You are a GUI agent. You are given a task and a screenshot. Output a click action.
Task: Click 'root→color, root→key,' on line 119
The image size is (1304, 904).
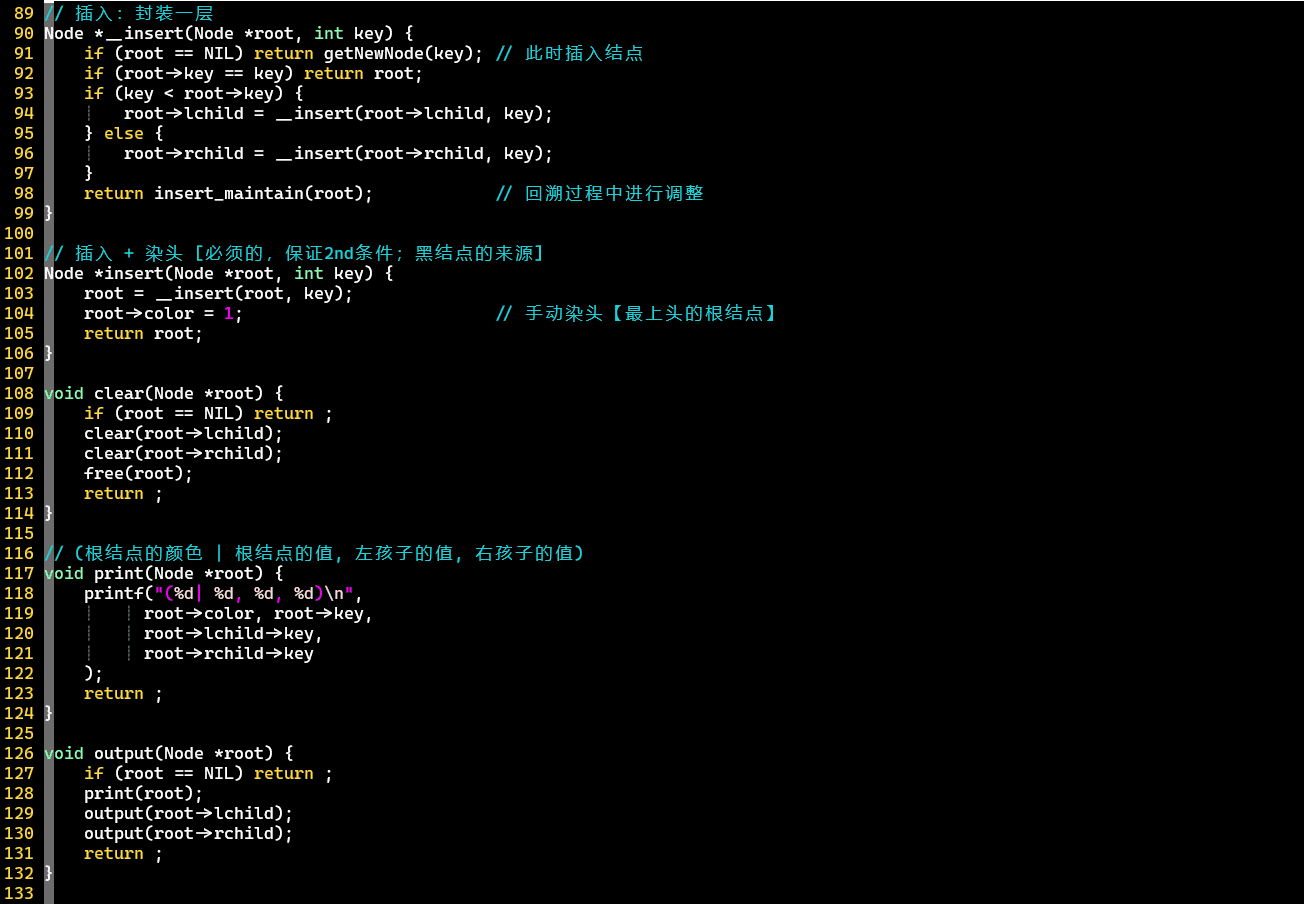coord(259,613)
